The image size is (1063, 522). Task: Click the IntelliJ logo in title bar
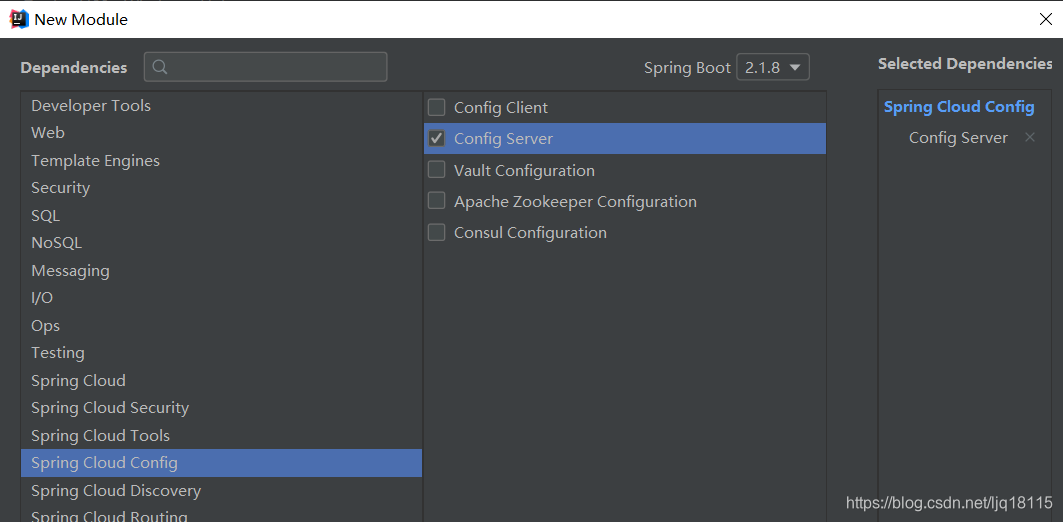click(19, 18)
